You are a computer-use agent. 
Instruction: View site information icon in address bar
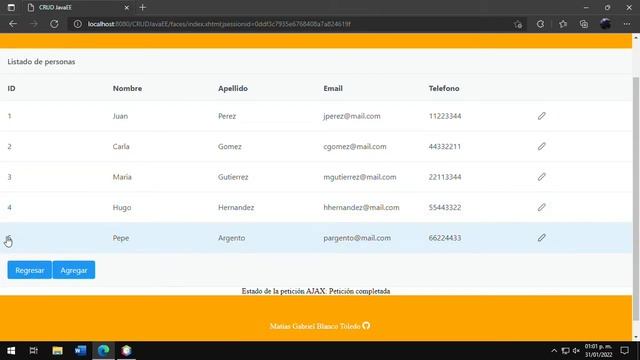tap(77, 24)
